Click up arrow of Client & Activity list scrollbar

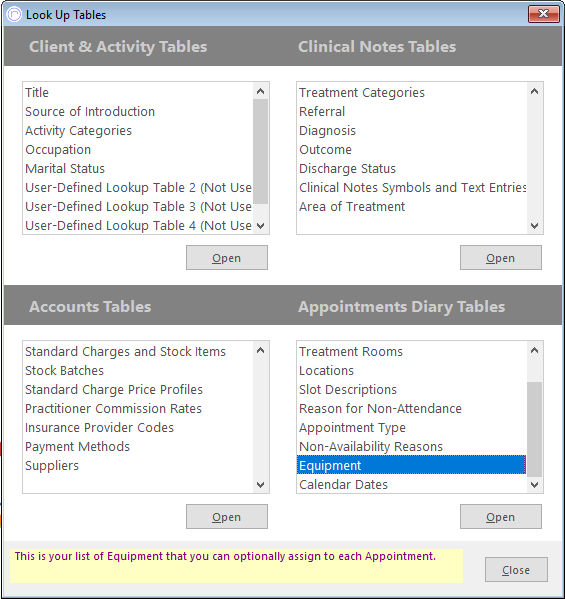261,91
